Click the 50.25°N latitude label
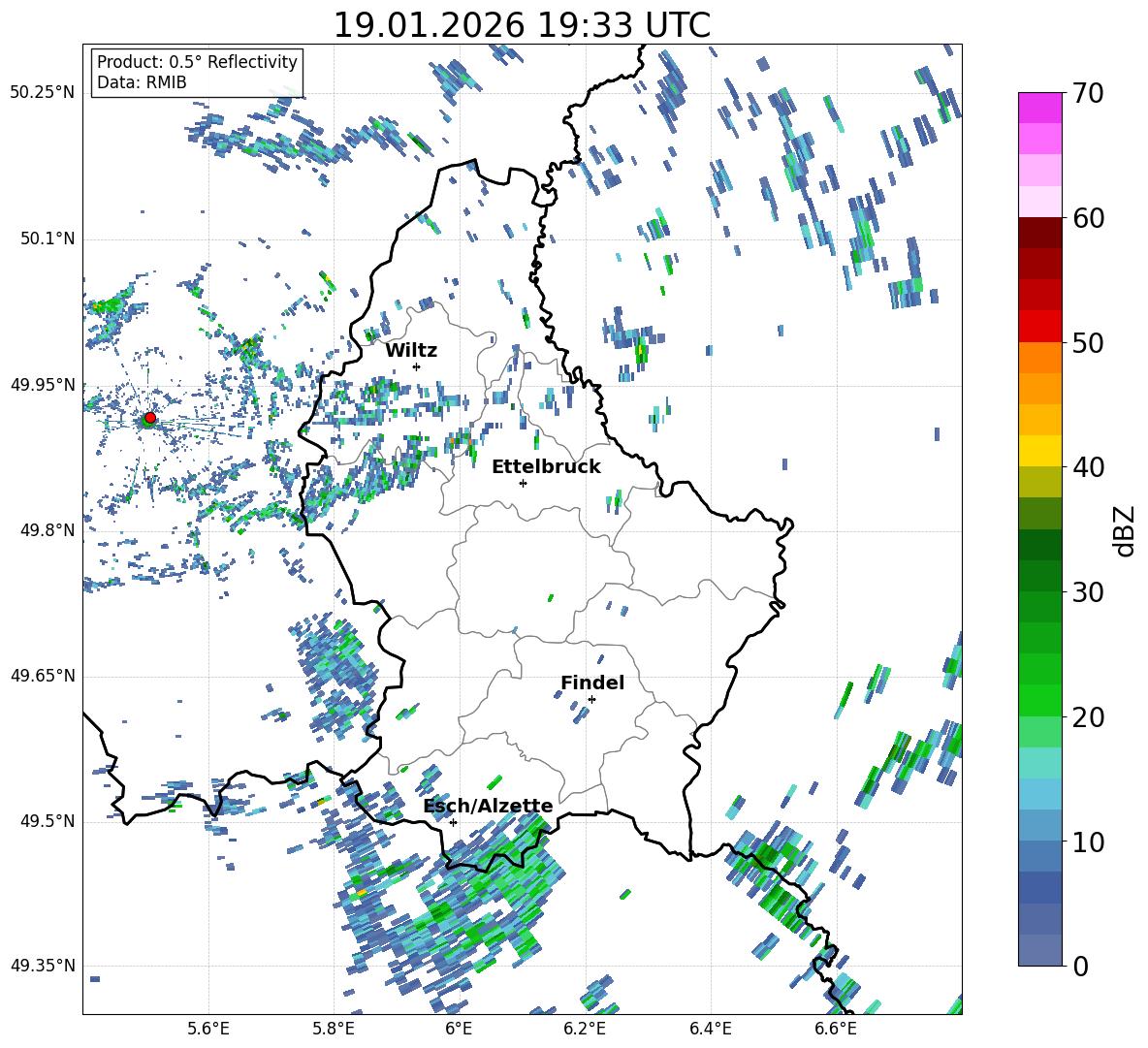 (x=43, y=93)
